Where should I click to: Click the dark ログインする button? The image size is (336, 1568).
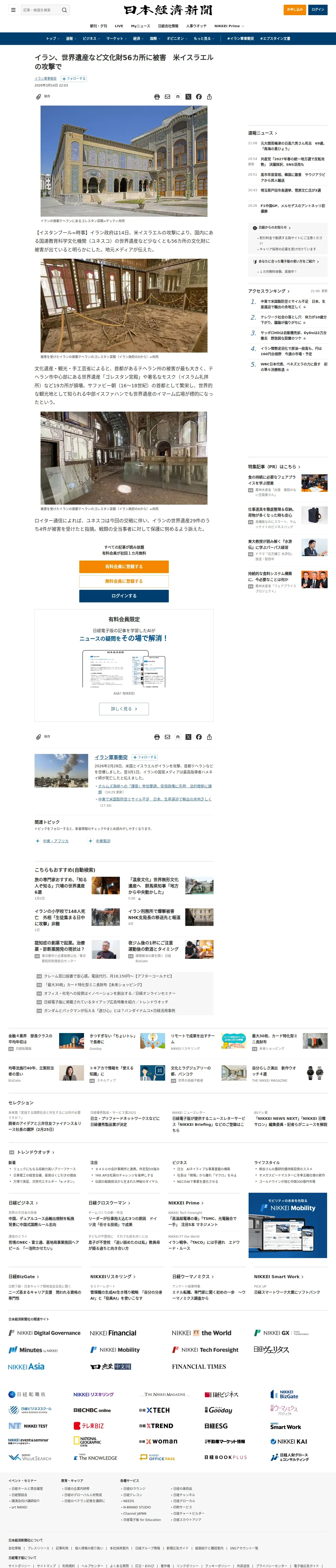(x=124, y=596)
